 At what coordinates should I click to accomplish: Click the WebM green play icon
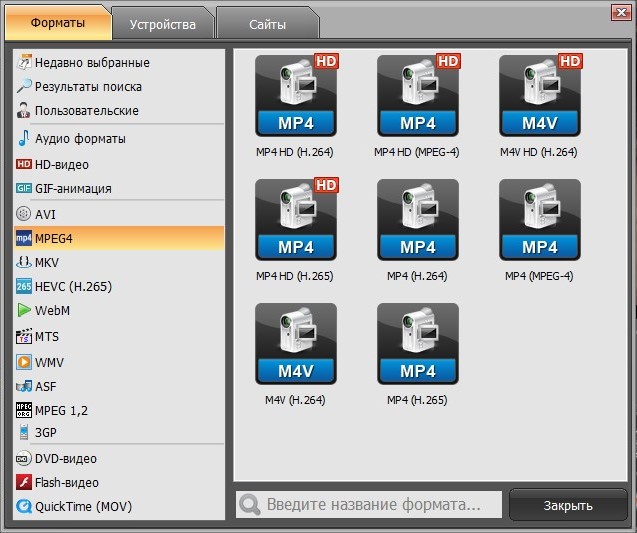[x=24, y=310]
